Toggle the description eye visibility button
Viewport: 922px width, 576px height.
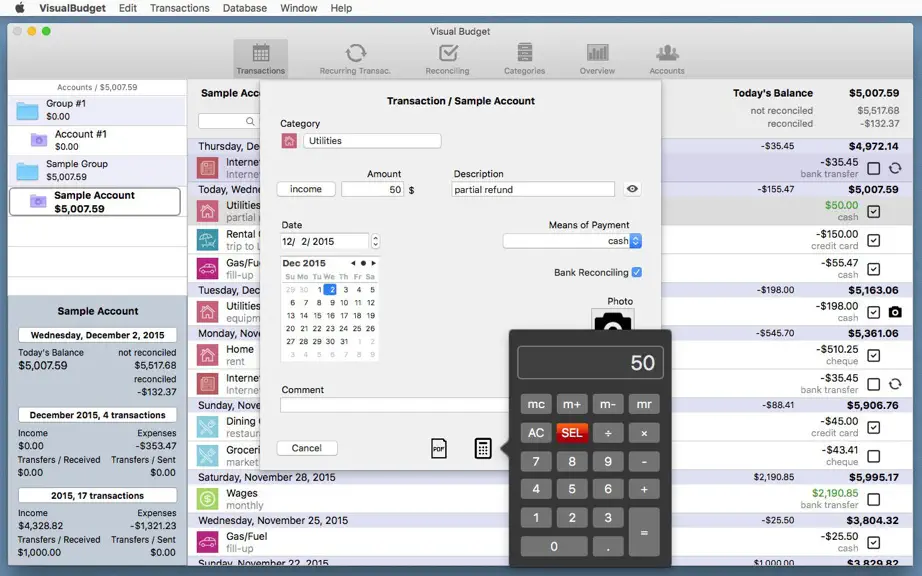coord(632,189)
